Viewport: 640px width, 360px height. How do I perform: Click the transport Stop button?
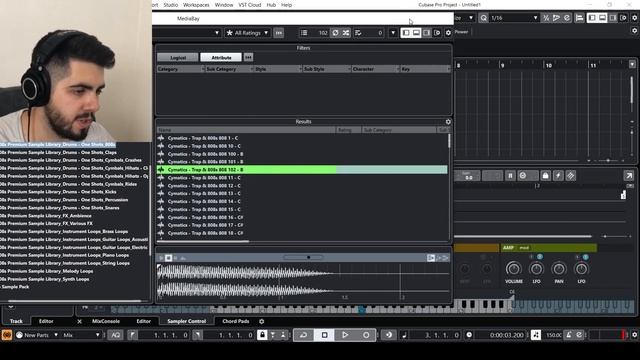point(324,335)
